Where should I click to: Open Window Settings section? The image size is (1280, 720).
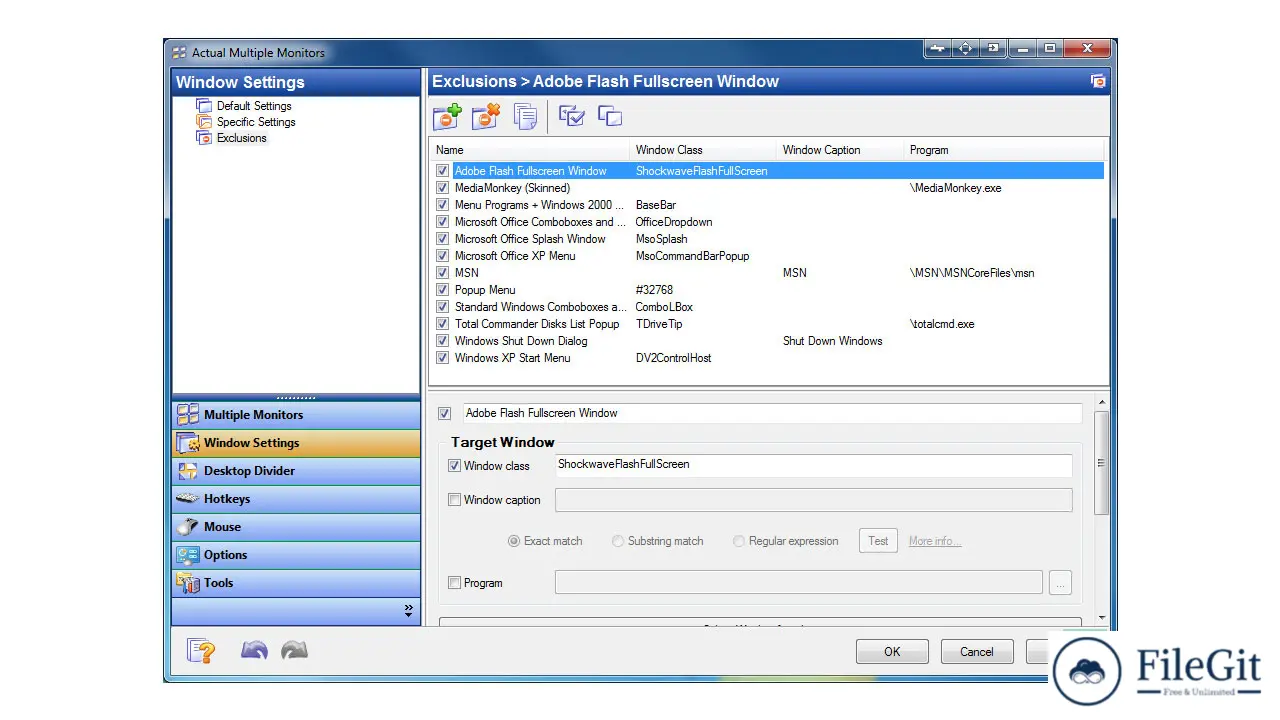(x=296, y=443)
